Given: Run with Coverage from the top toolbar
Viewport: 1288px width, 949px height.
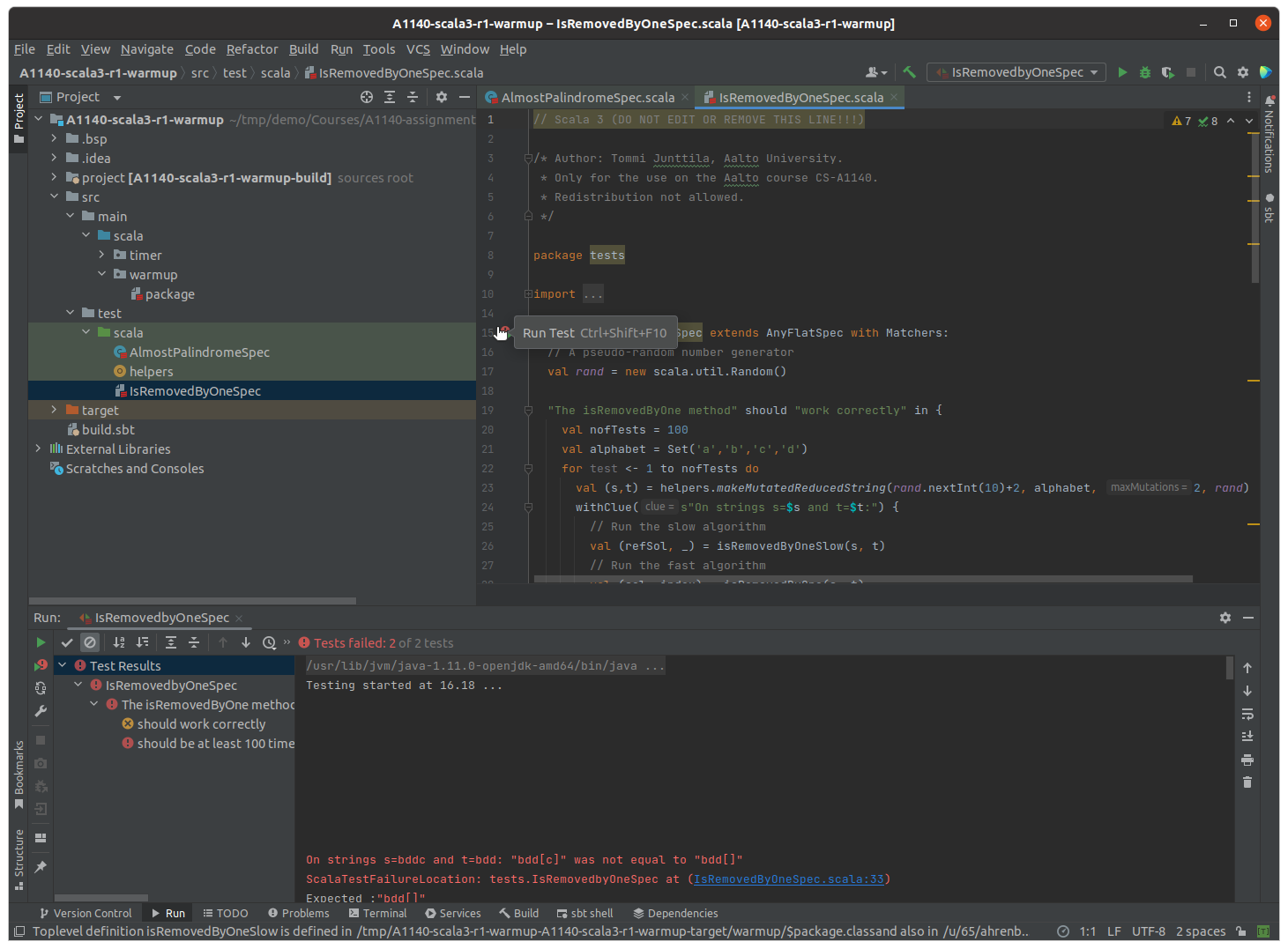Looking at the screenshot, I should (x=1168, y=72).
